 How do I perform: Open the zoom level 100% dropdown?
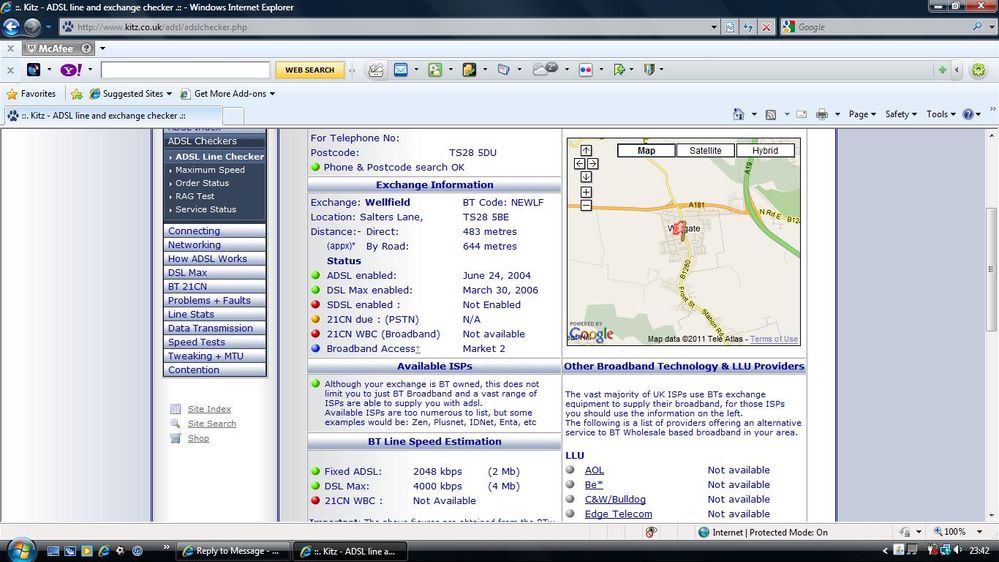(x=979, y=531)
